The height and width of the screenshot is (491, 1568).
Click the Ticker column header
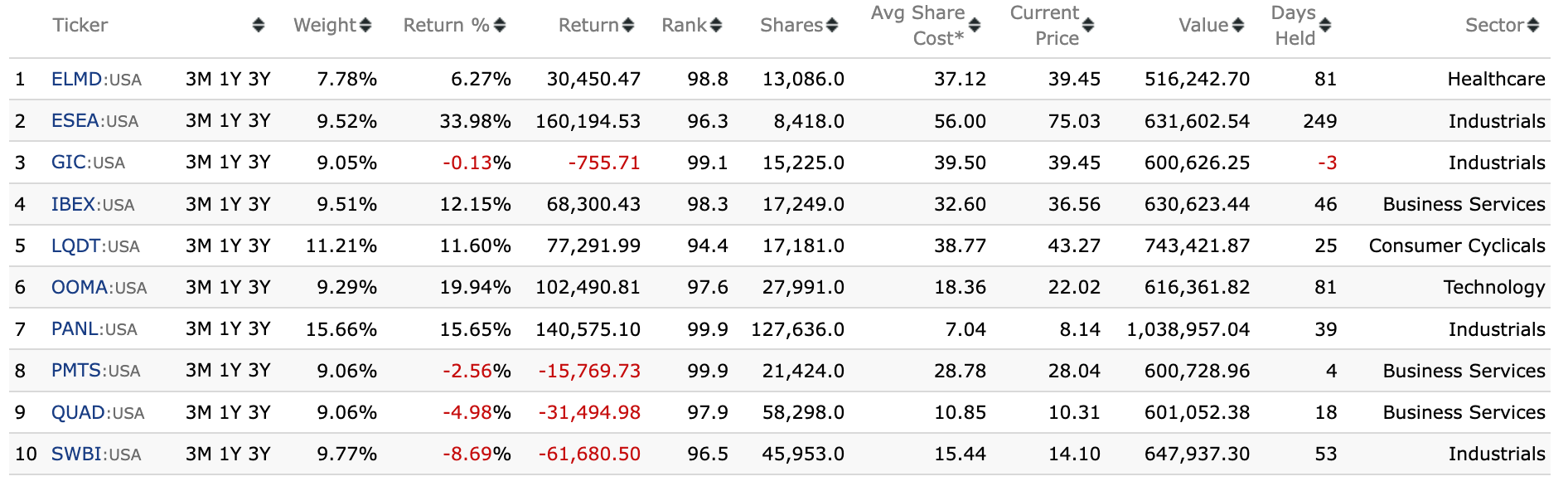tap(80, 26)
